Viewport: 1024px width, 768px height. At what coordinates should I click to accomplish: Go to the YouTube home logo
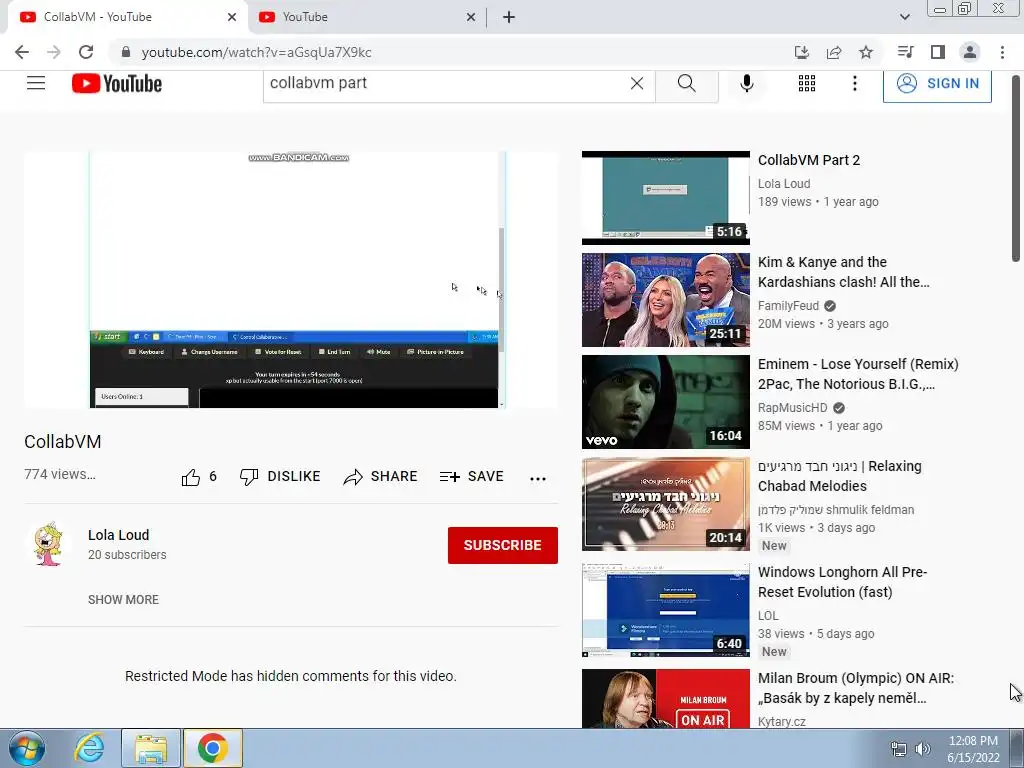[x=117, y=84]
